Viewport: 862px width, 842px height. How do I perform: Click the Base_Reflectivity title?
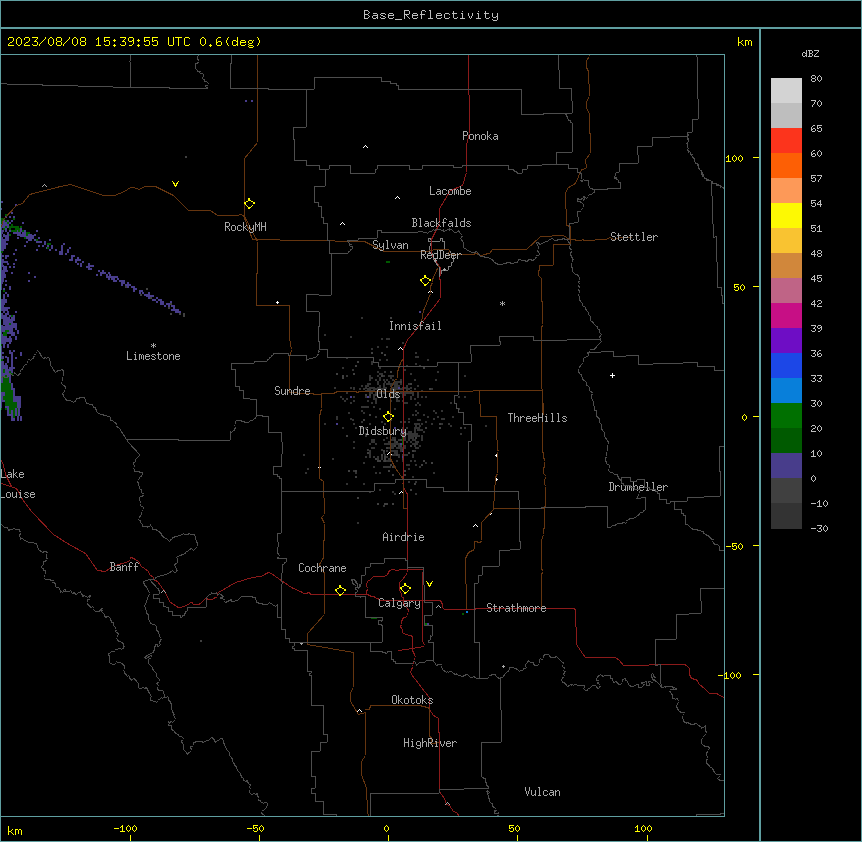click(431, 15)
